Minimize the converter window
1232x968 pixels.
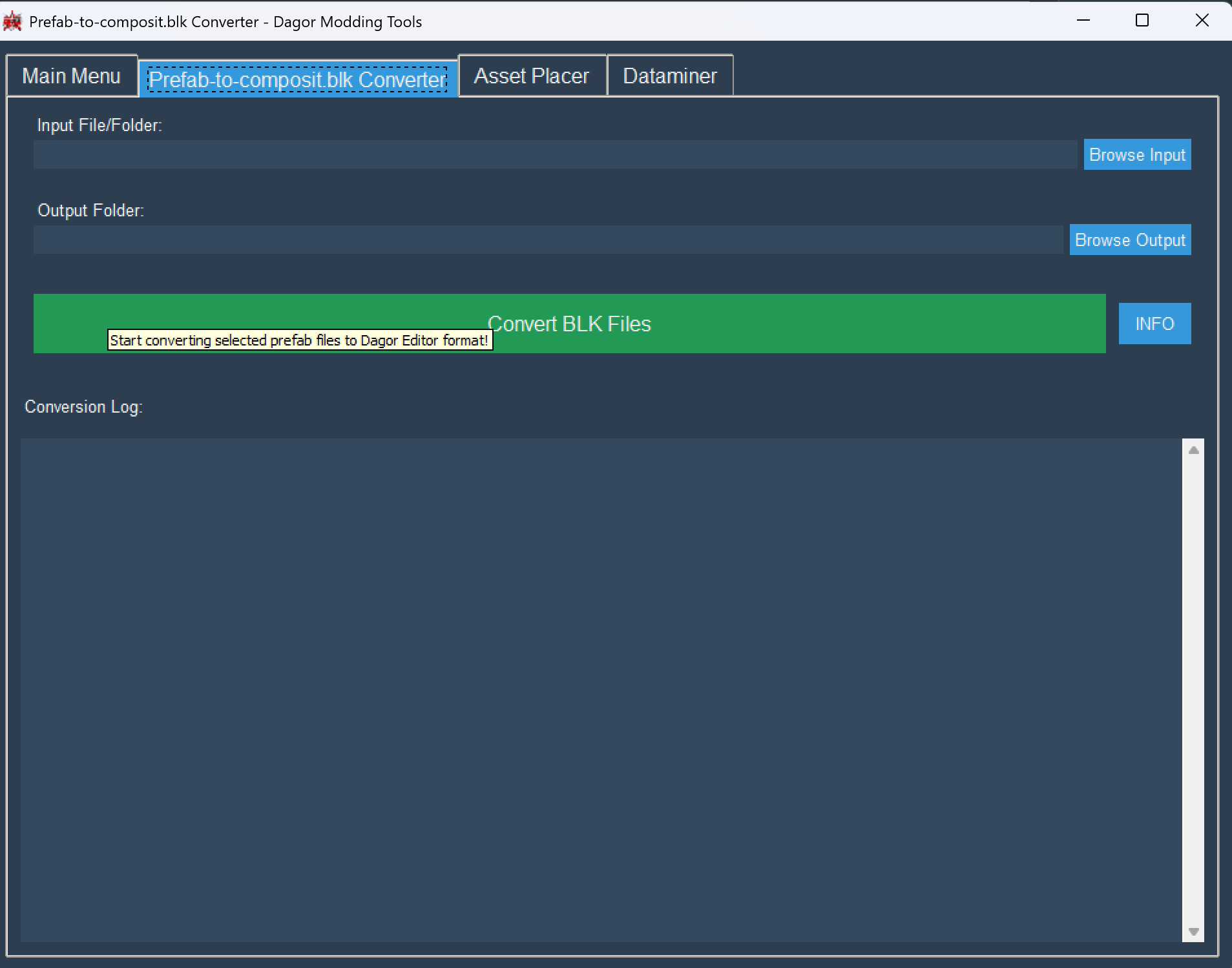pyautogui.click(x=1083, y=21)
